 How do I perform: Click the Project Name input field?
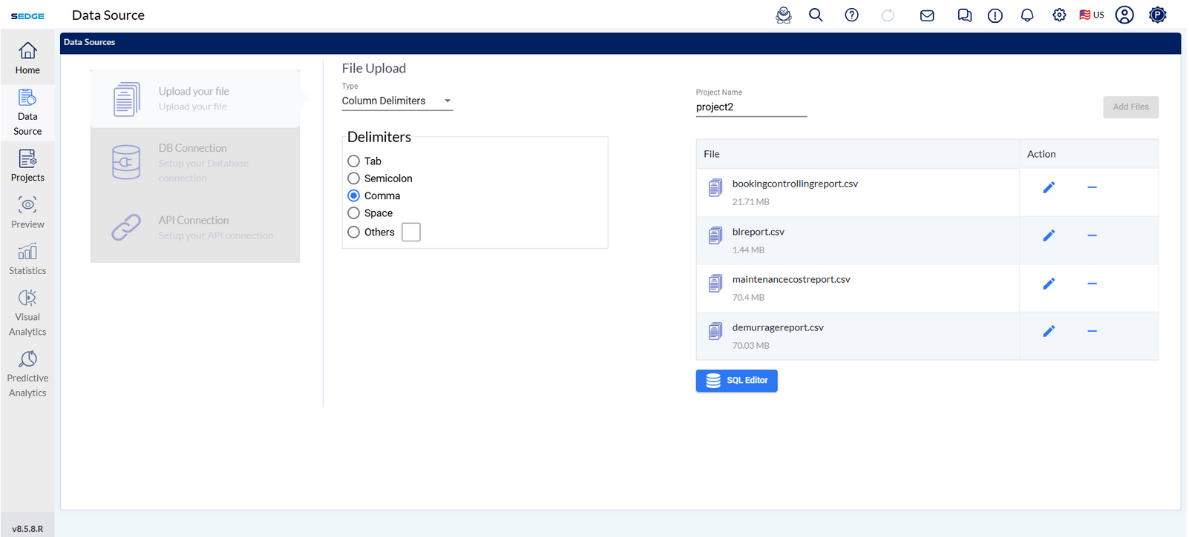(x=750, y=107)
